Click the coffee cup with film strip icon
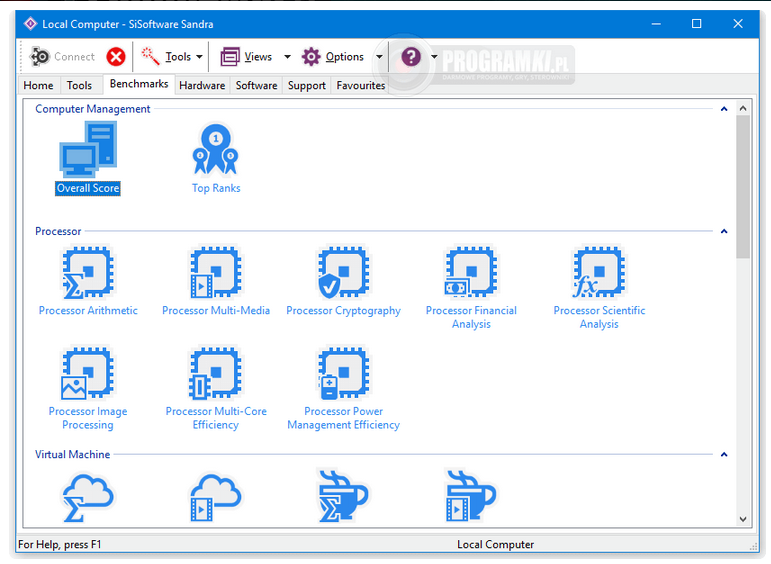The image size is (771, 564). click(x=471, y=496)
